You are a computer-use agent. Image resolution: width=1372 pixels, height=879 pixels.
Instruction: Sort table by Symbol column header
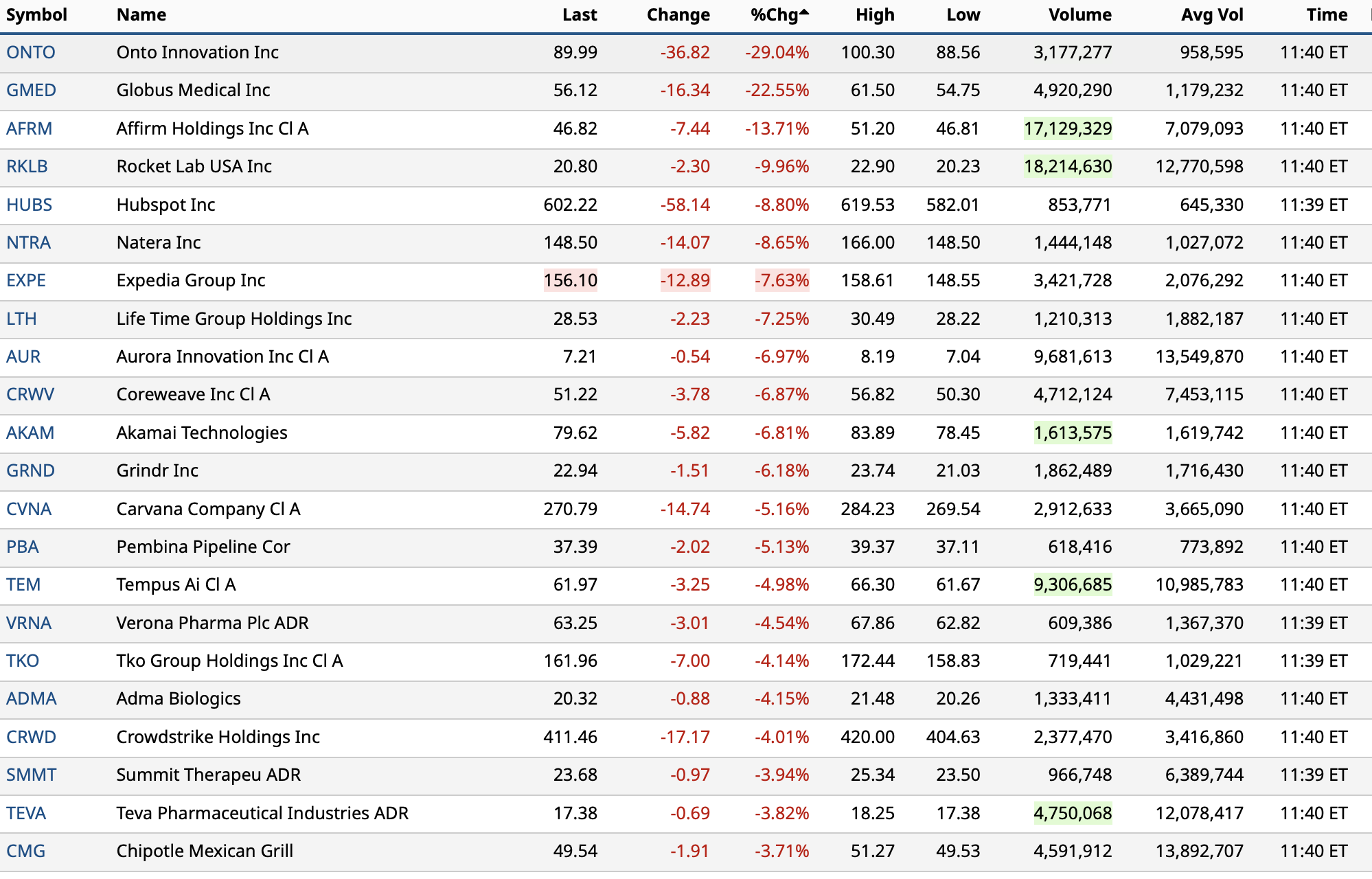(36, 15)
